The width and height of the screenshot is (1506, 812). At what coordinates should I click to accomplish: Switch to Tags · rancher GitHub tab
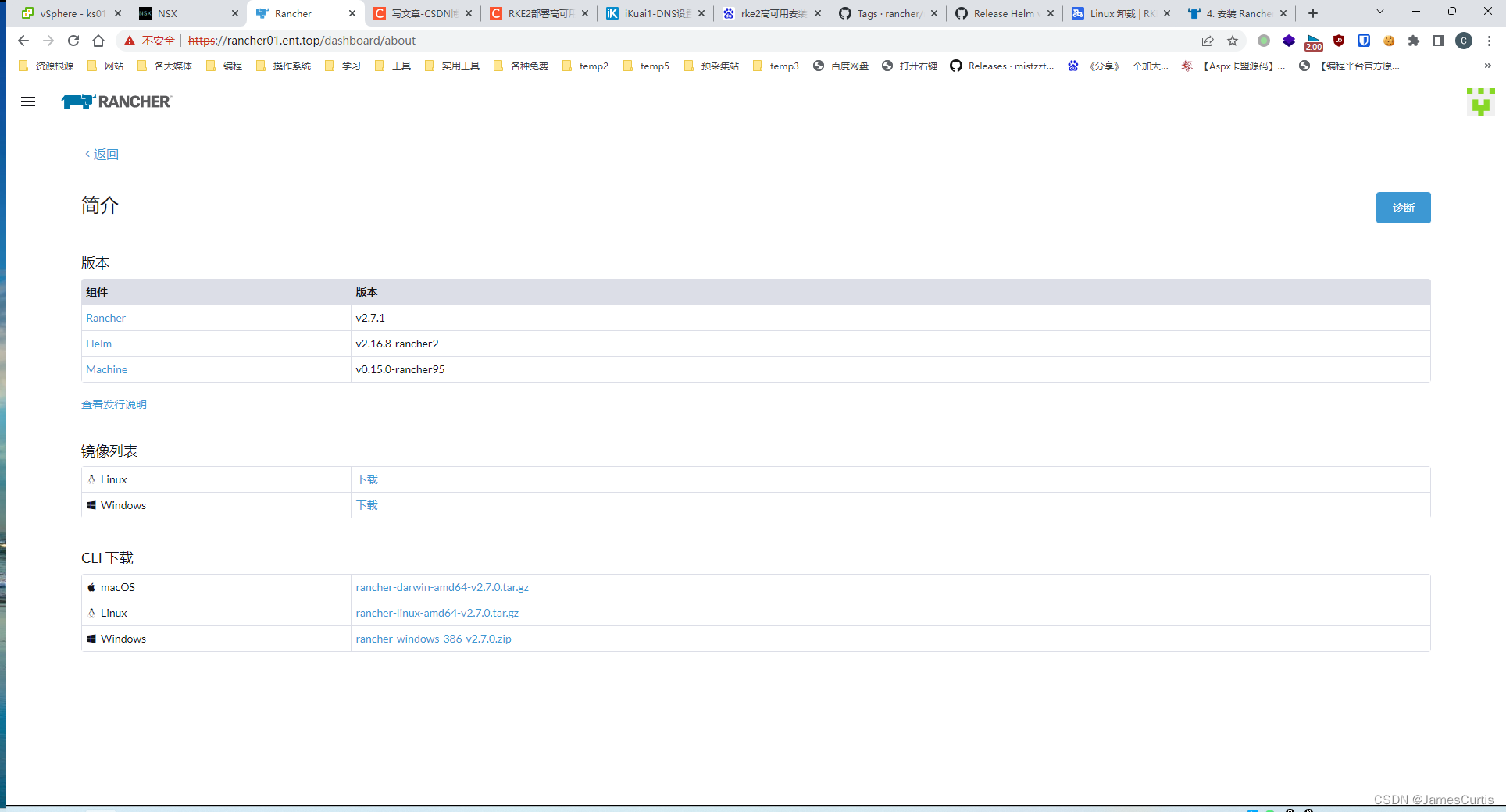(888, 13)
